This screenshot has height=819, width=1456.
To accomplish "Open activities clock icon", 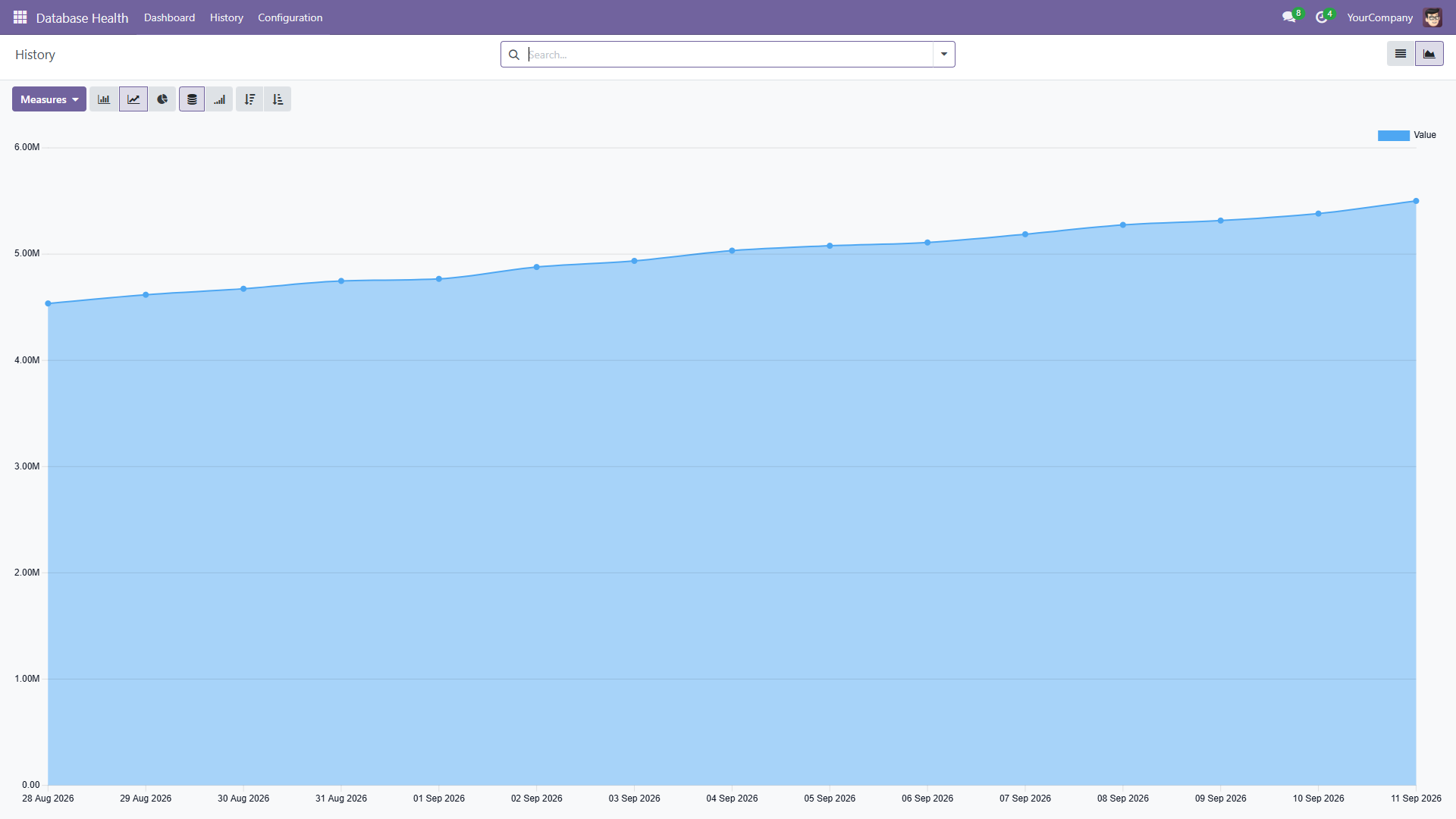I will pyautogui.click(x=1323, y=17).
